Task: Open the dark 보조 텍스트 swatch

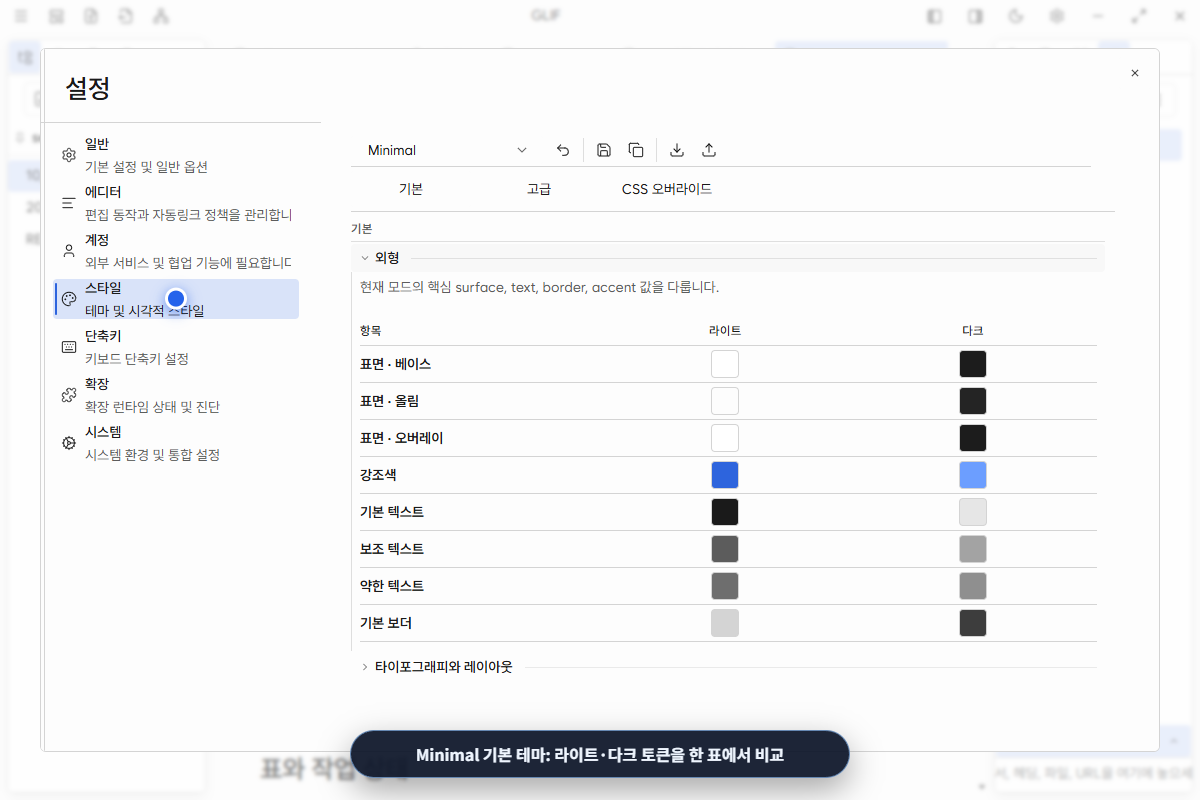Action: click(x=973, y=549)
